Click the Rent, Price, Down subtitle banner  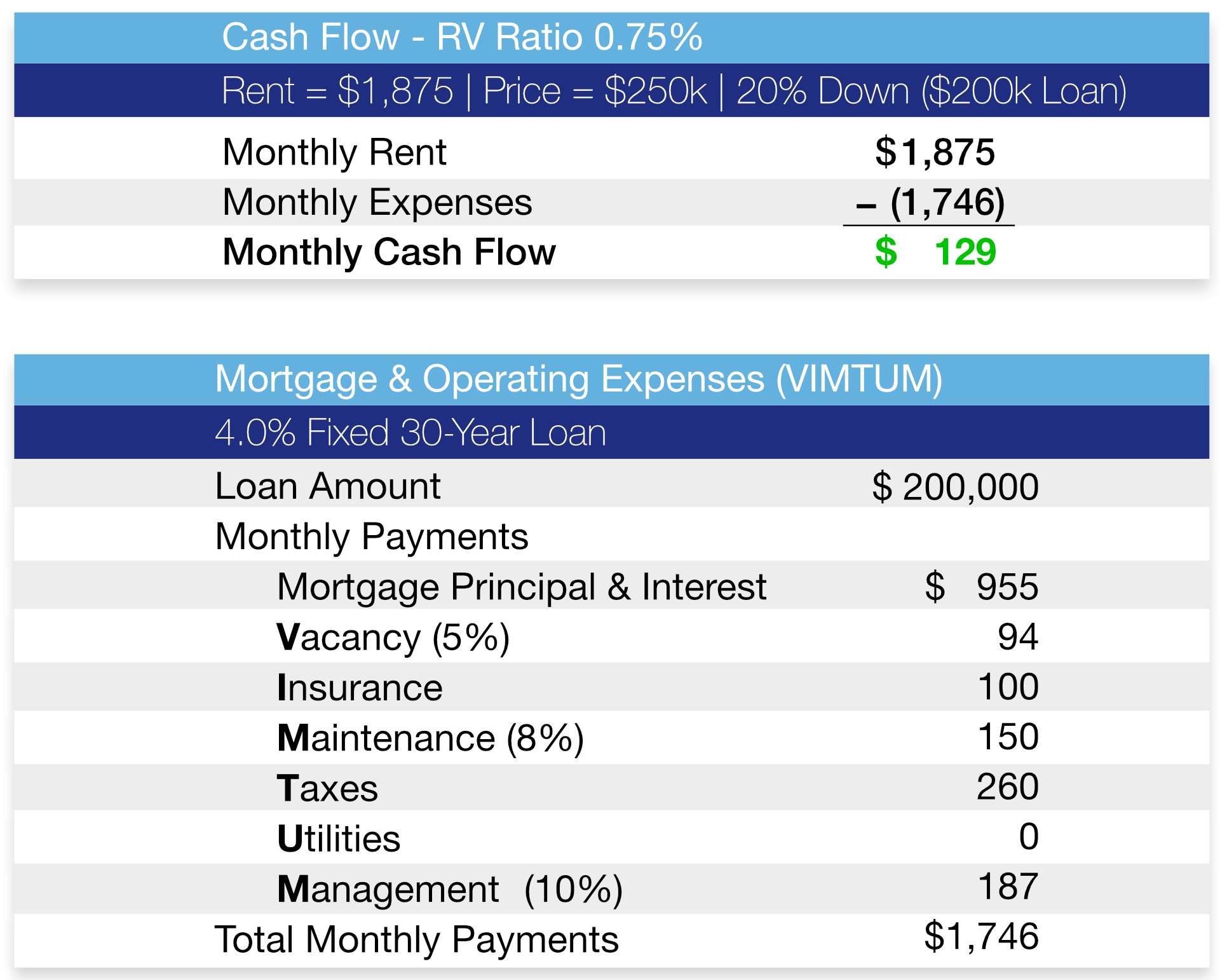pyautogui.click(x=674, y=91)
